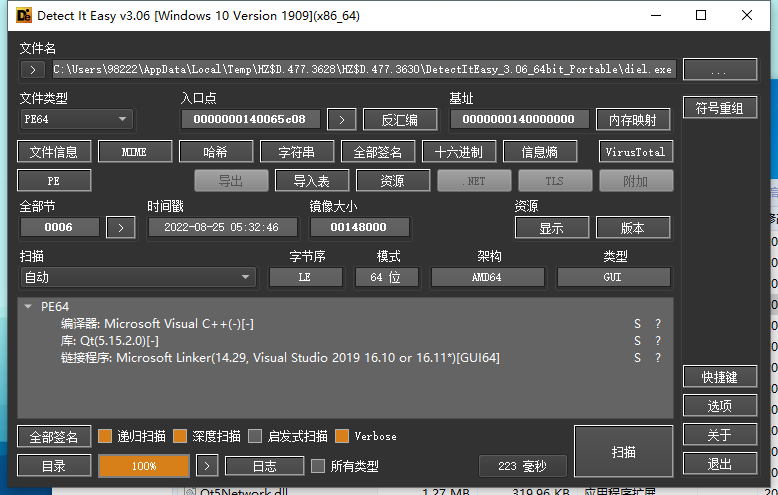Click the arrow button next to entry point address
778x495 pixels.
[341, 120]
